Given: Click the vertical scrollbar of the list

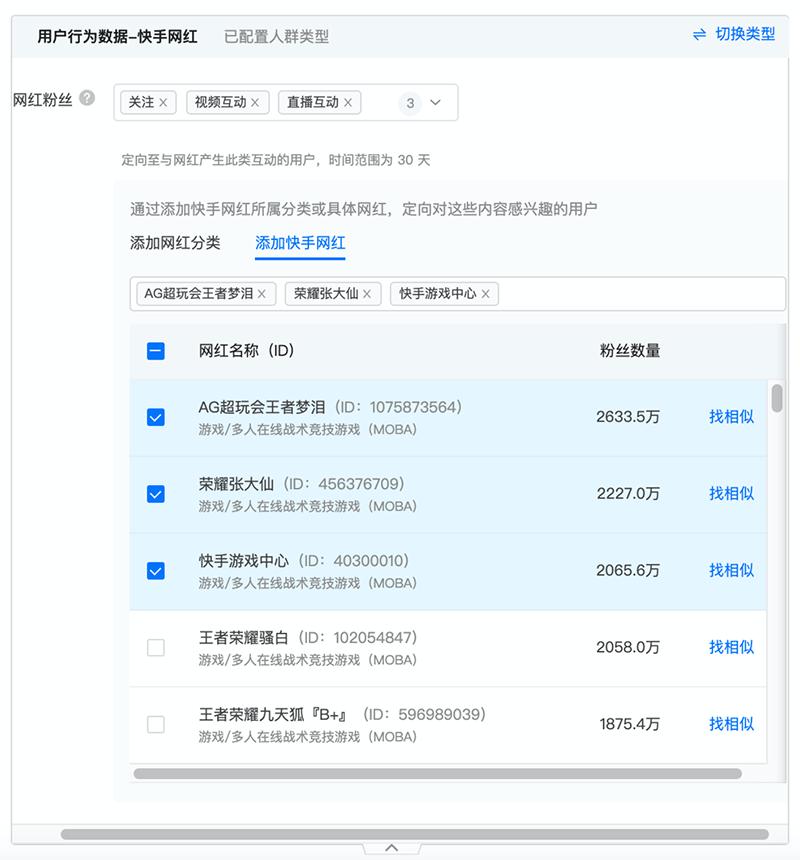Looking at the screenshot, I should (x=777, y=399).
